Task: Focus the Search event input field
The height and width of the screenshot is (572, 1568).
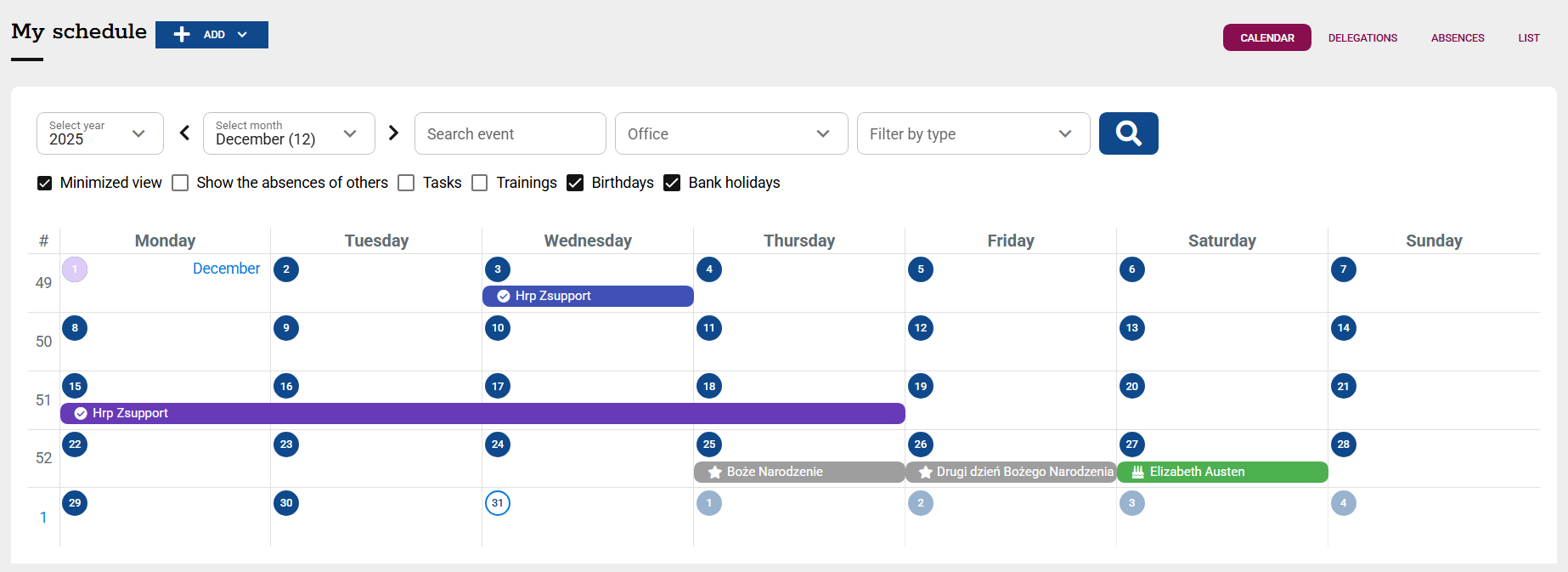Action: [x=510, y=133]
